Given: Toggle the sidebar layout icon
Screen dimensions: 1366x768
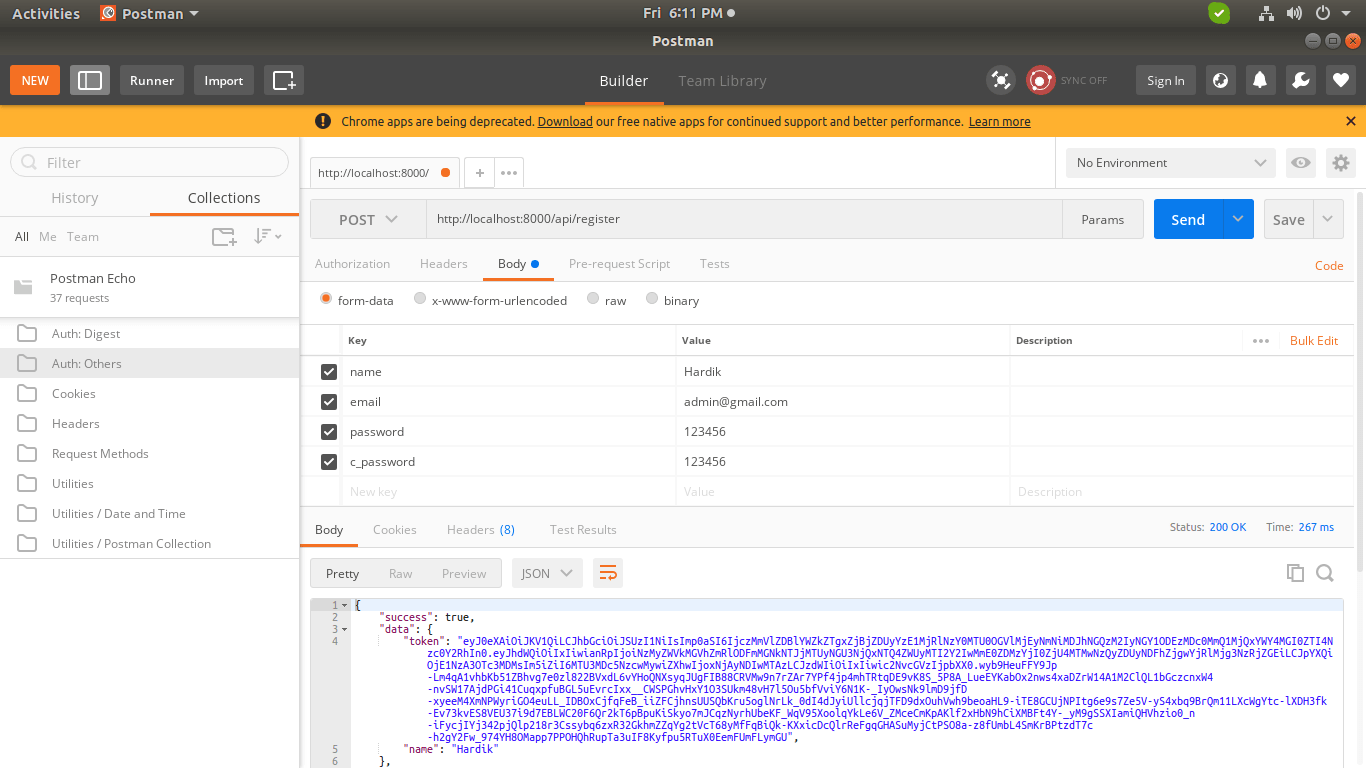Looking at the screenshot, I should pos(90,80).
